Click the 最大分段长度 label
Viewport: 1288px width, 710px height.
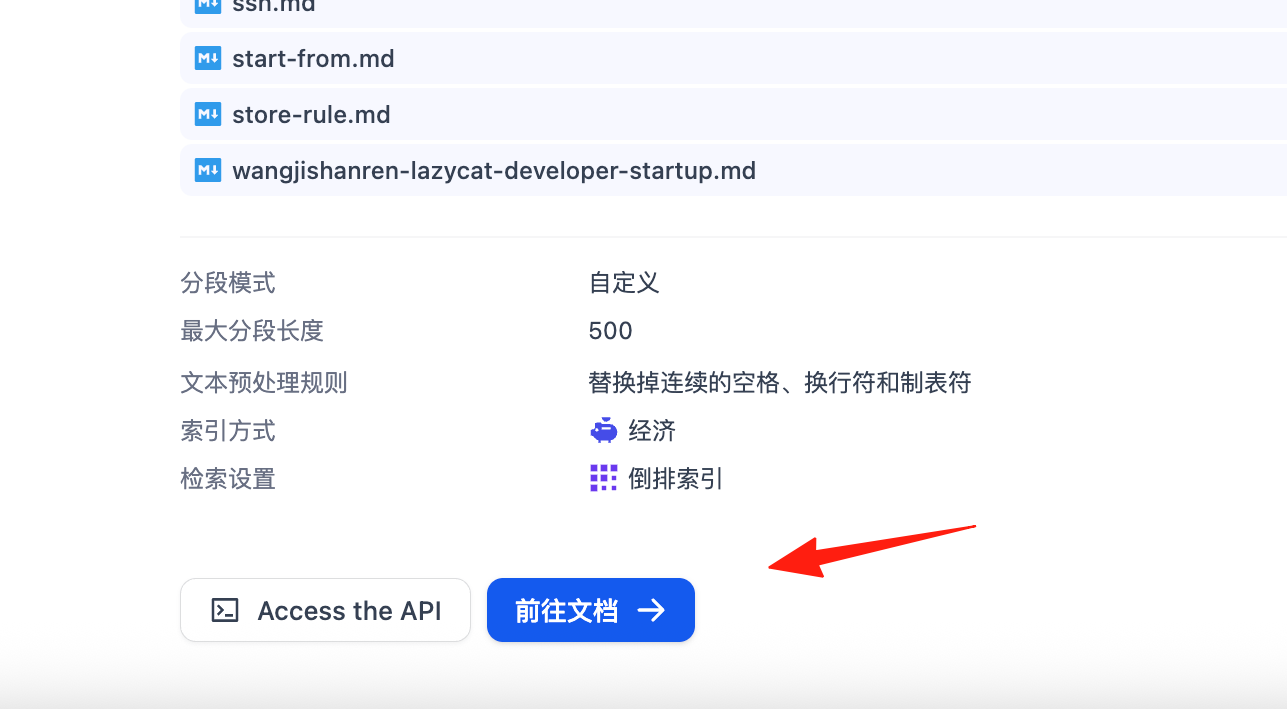pos(252,331)
